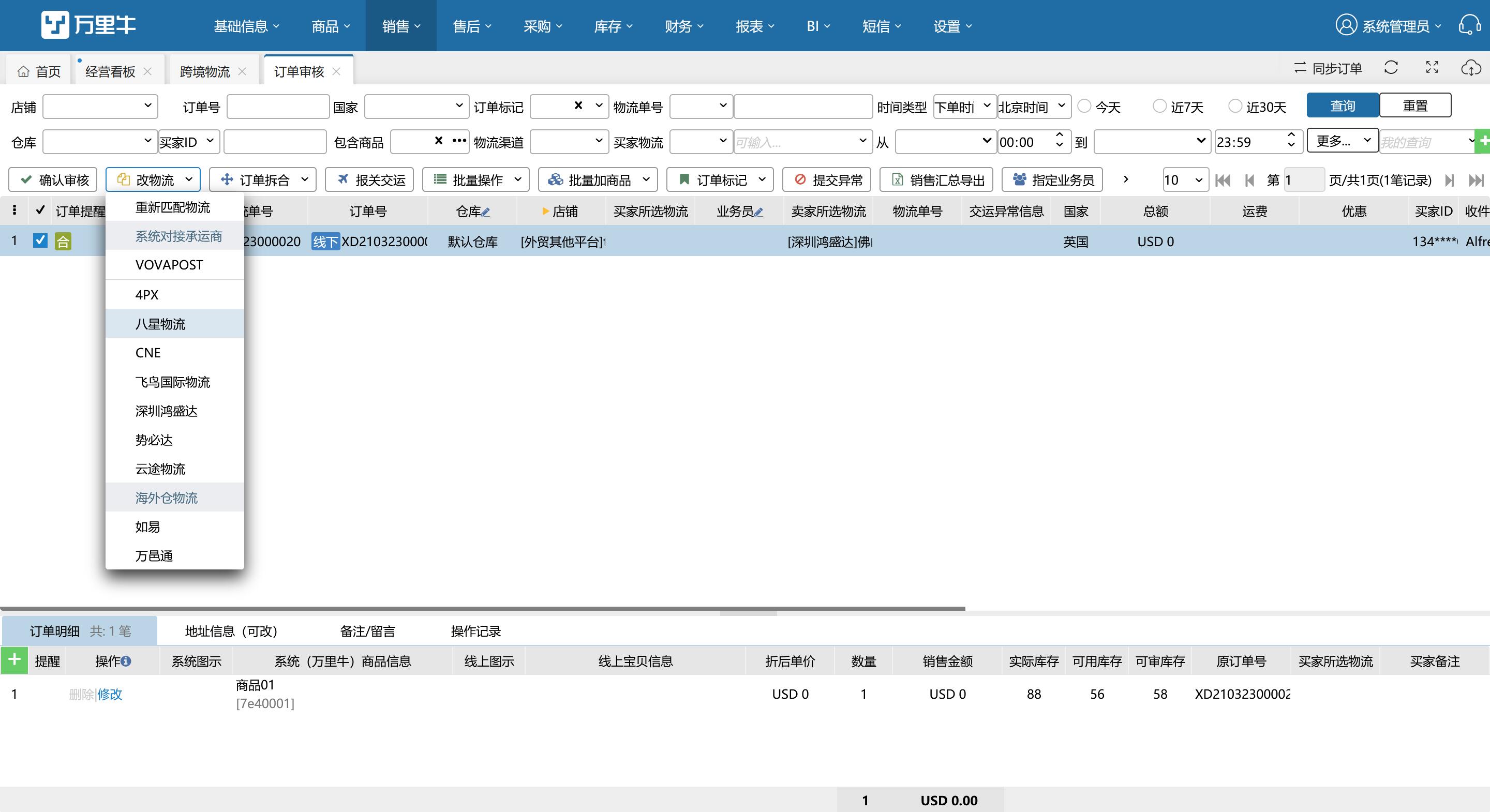The width and height of the screenshot is (1490, 812).
Task: Click the edit pencil on 业务员 column header
Action: click(x=758, y=212)
